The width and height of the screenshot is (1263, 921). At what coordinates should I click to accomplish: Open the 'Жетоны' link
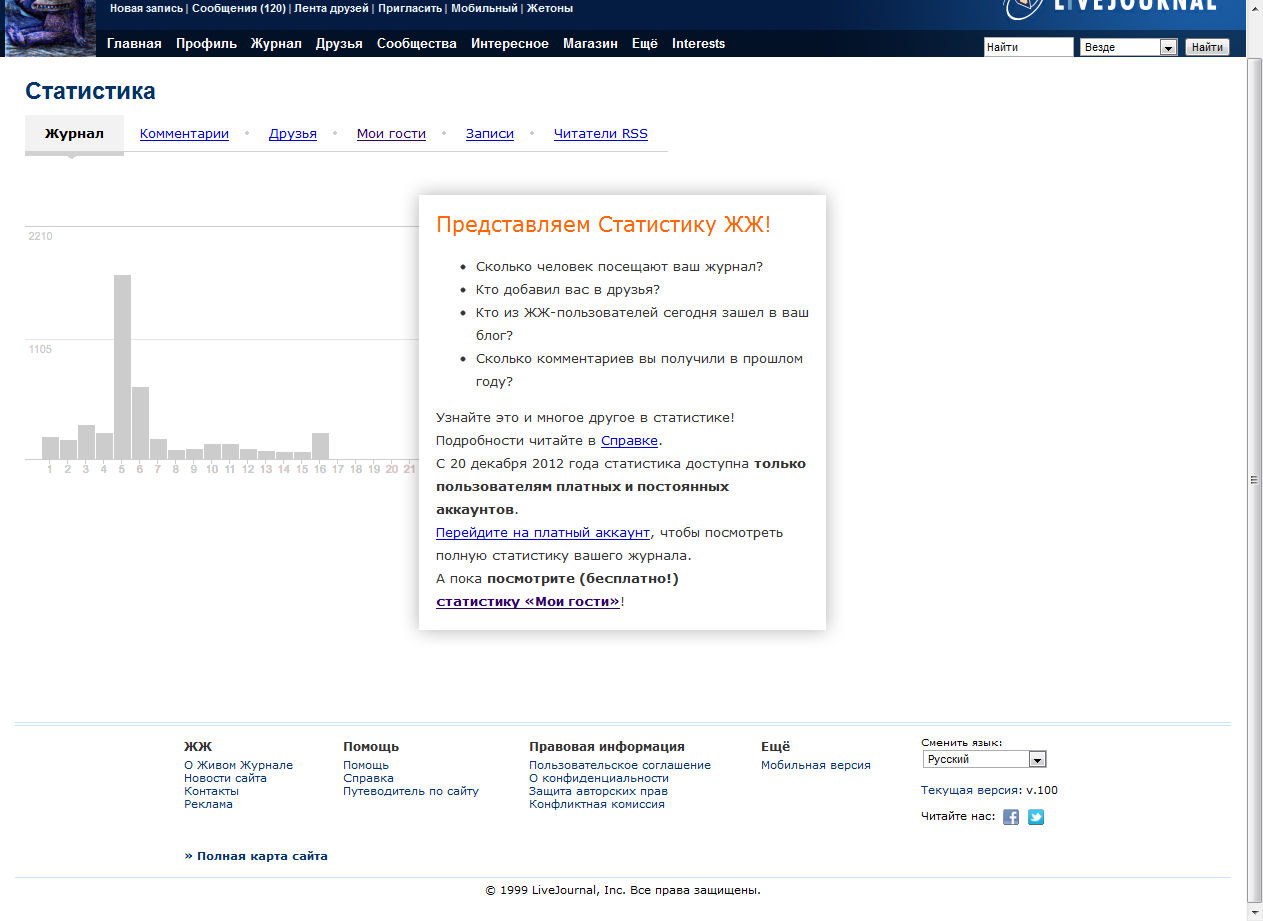click(x=550, y=8)
